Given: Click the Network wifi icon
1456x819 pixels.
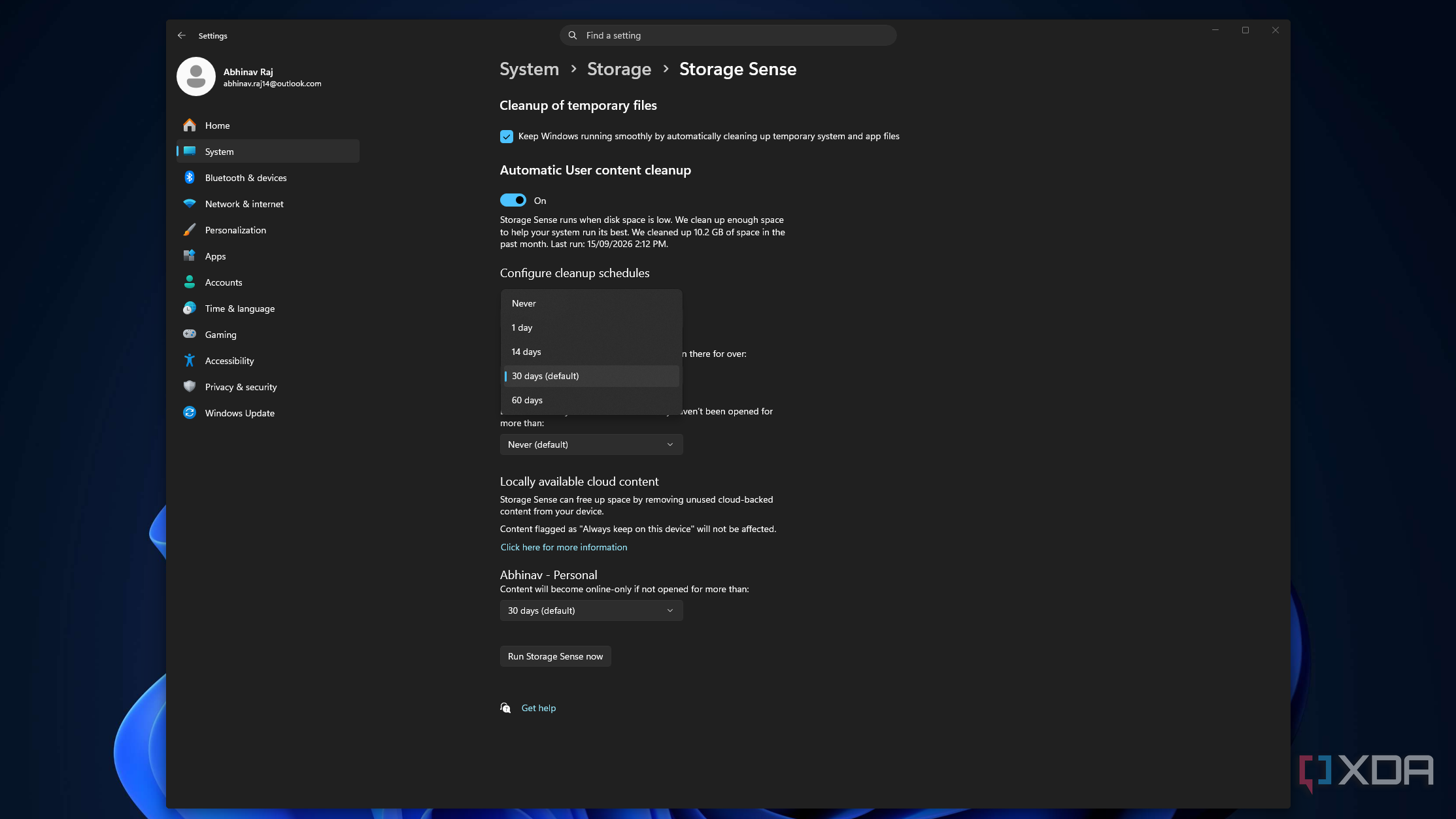Looking at the screenshot, I should tap(190, 203).
